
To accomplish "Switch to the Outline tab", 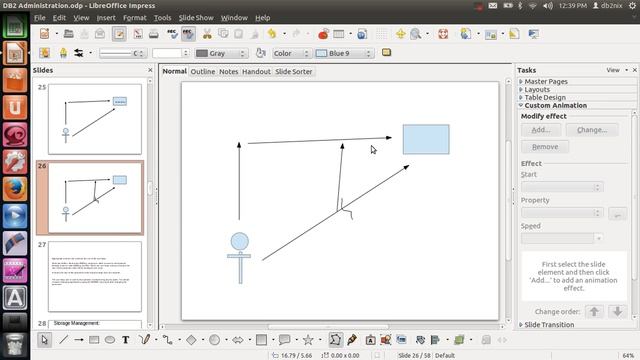I will 203,71.
